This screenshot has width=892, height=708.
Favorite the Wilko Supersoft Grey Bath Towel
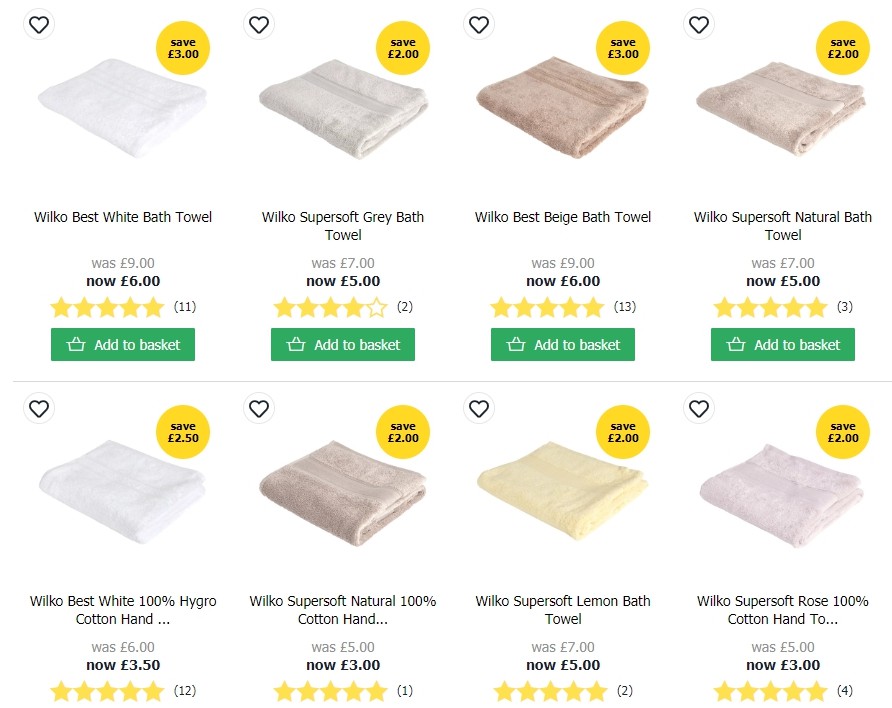[x=259, y=24]
